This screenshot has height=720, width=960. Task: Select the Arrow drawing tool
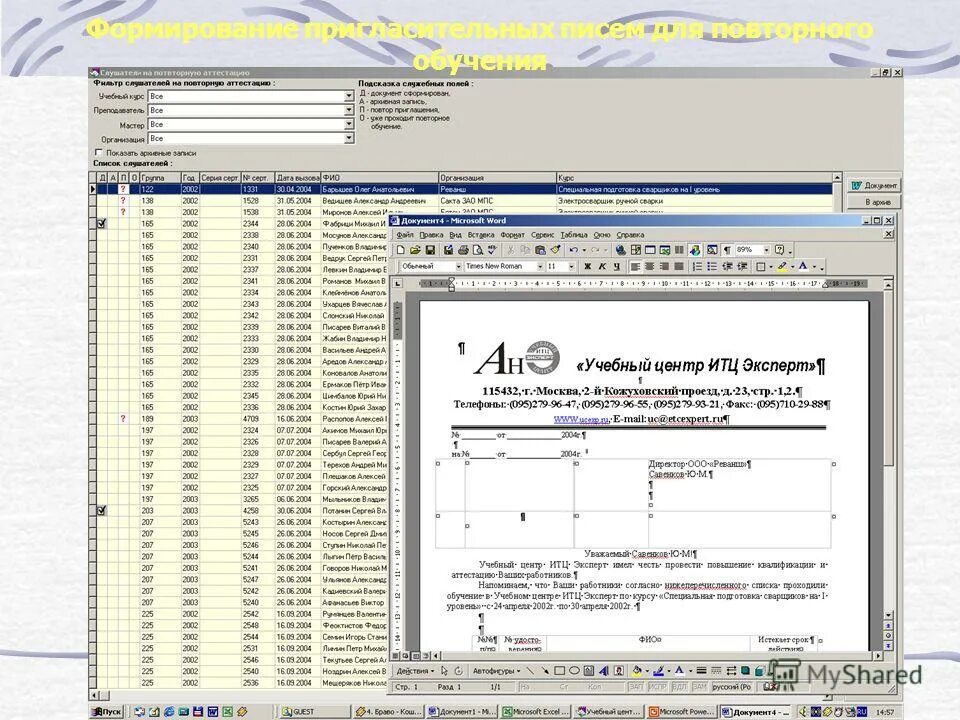pyautogui.click(x=545, y=670)
